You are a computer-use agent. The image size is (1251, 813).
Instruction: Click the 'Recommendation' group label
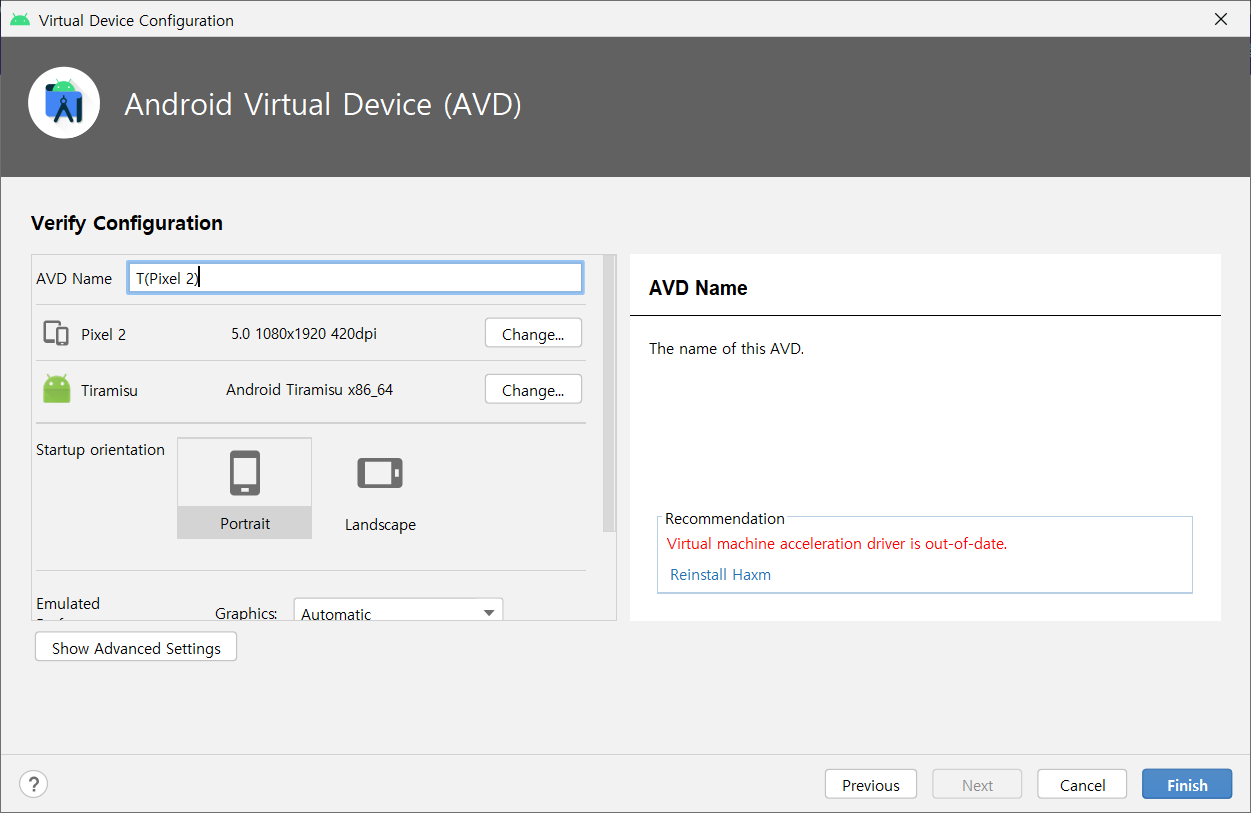[725, 518]
